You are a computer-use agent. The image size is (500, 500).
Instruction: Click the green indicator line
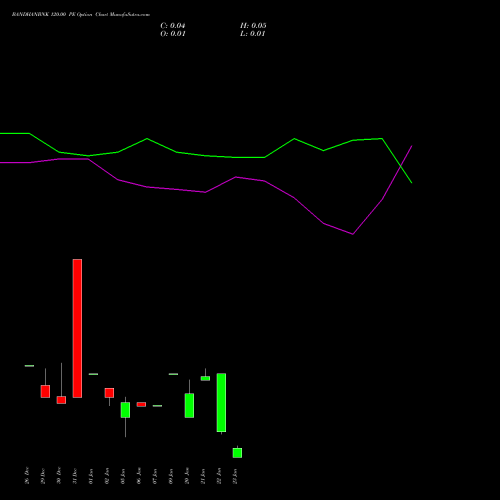pyautogui.click(x=206, y=156)
